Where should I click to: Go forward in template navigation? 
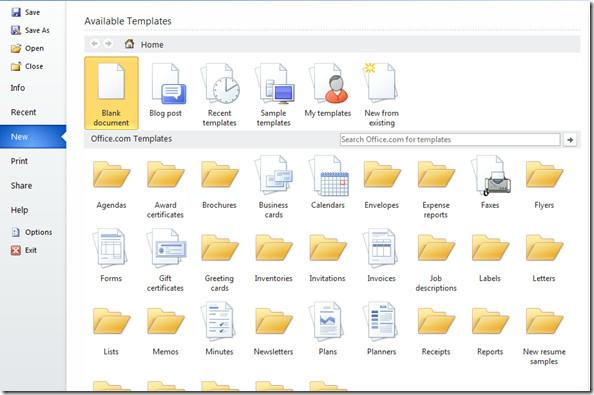(x=108, y=44)
